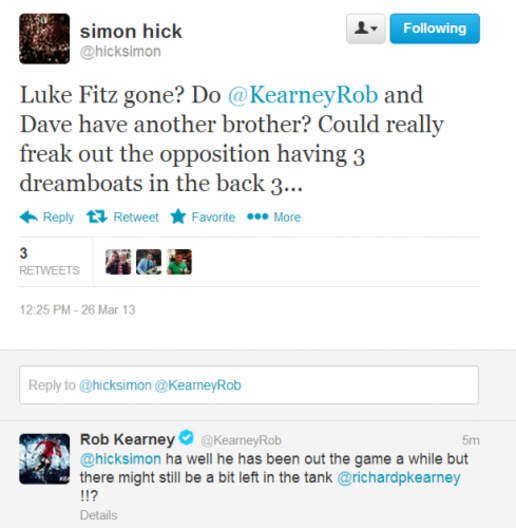Open the simon hick name link

coord(131,31)
